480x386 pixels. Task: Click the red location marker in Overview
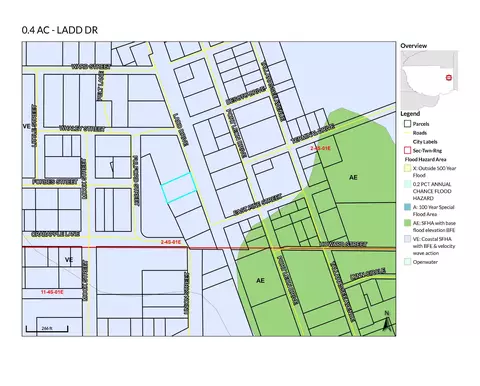[x=449, y=78]
